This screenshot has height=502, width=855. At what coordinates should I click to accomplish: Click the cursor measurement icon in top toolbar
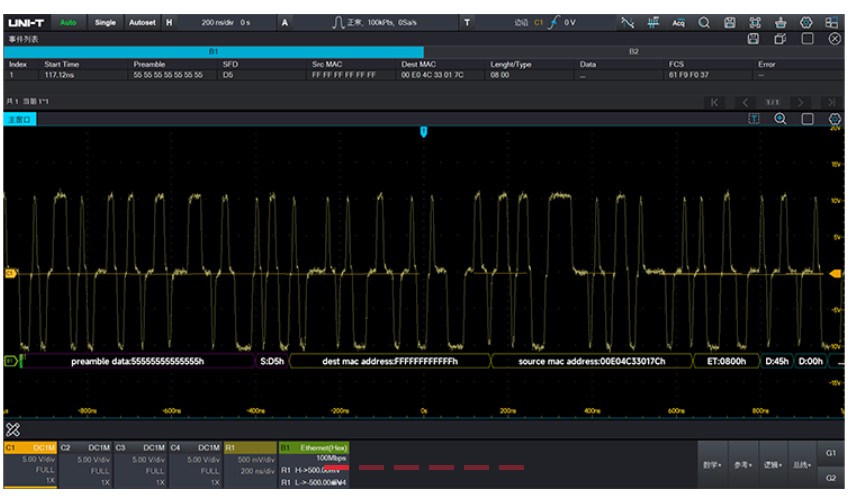[x=652, y=22]
